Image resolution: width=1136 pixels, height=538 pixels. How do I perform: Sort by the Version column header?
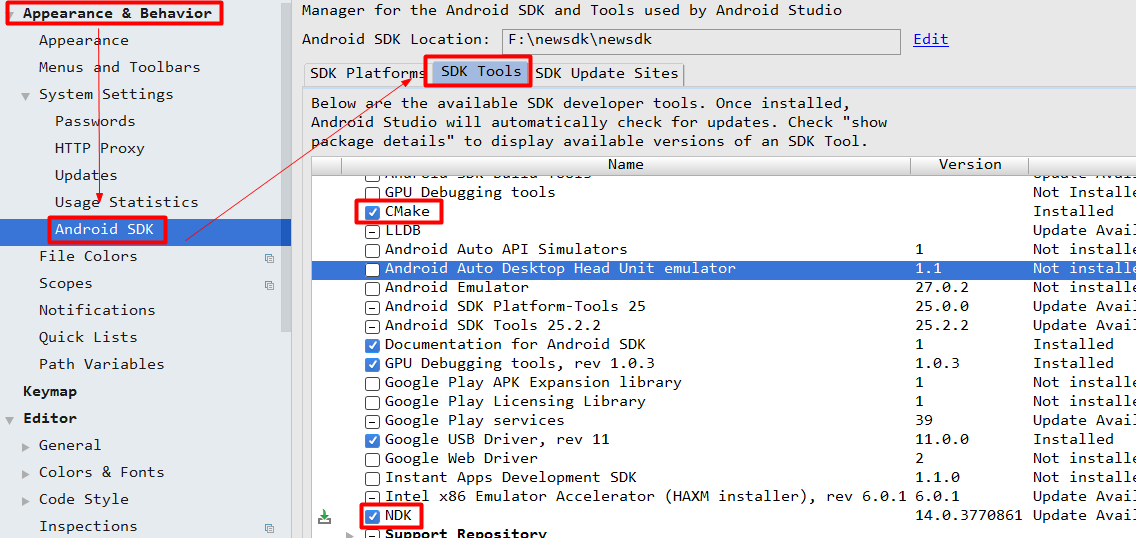click(x=970, y=165)
